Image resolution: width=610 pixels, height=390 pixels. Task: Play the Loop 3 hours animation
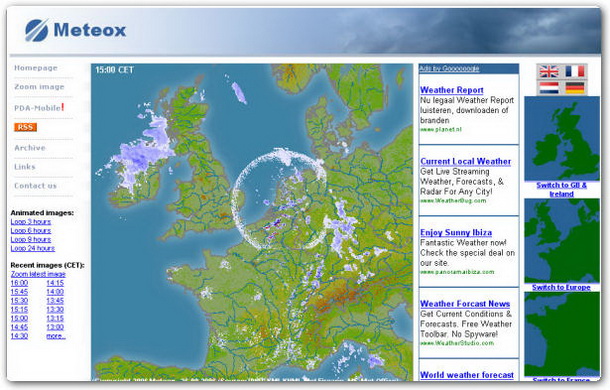point(31,221)
